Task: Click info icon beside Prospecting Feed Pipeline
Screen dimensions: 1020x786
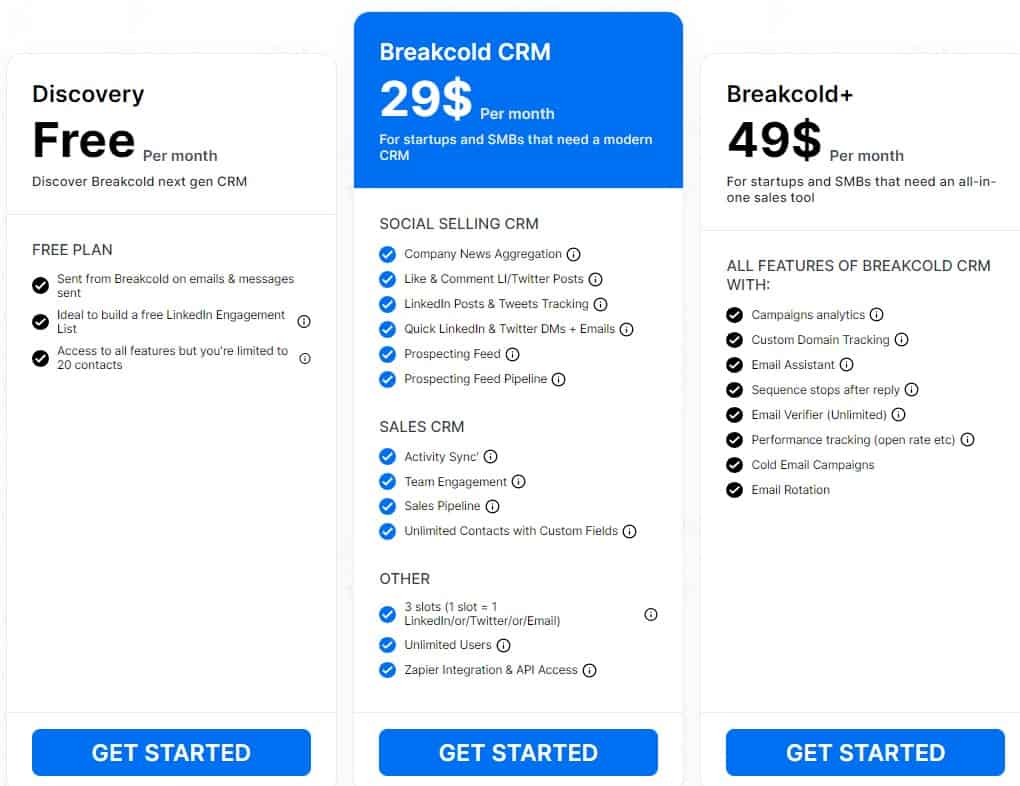Action: [559, 380]
